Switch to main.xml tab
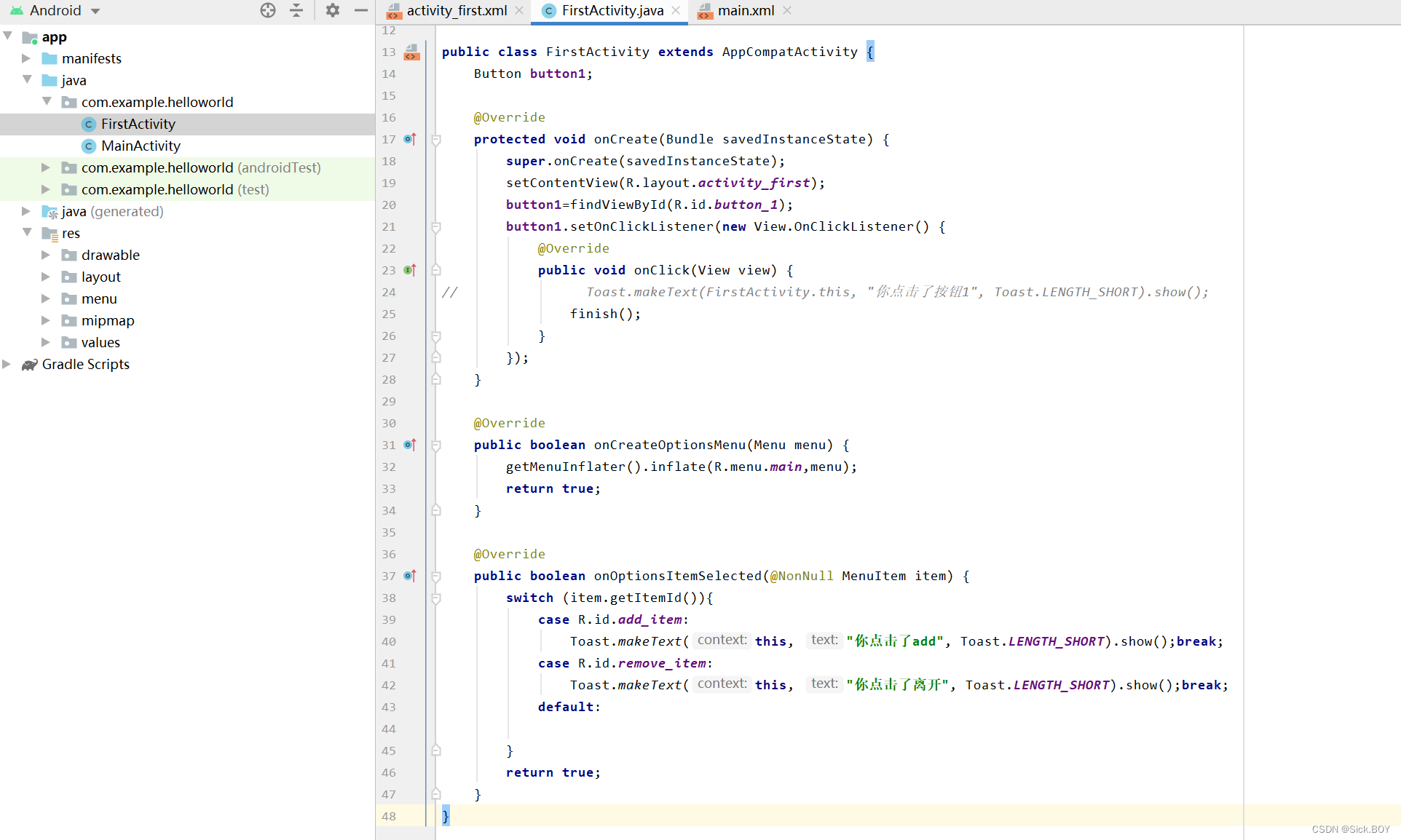Screen dimensions: 1401x840 pyautogui.click(x=746, y=10)
